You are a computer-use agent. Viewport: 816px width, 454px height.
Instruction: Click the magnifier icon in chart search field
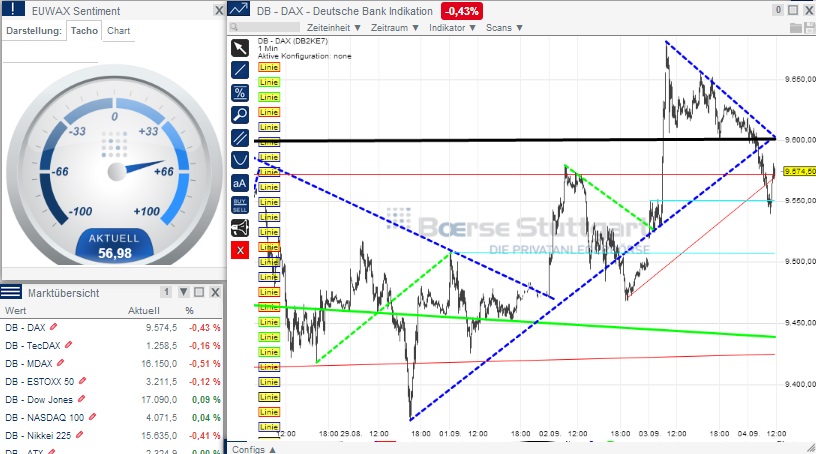(x=234, y=27)
